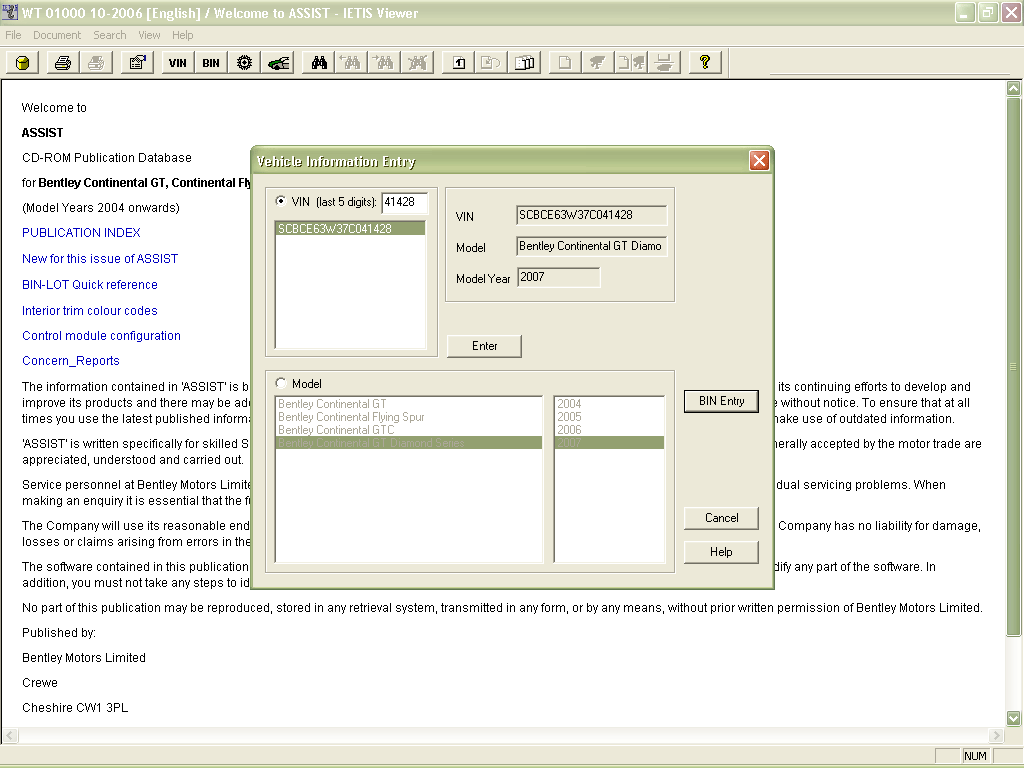Select Bentley Continental GT Diamond Series row
Viewport: 1024px width, 768px height.
coord(409,443)
